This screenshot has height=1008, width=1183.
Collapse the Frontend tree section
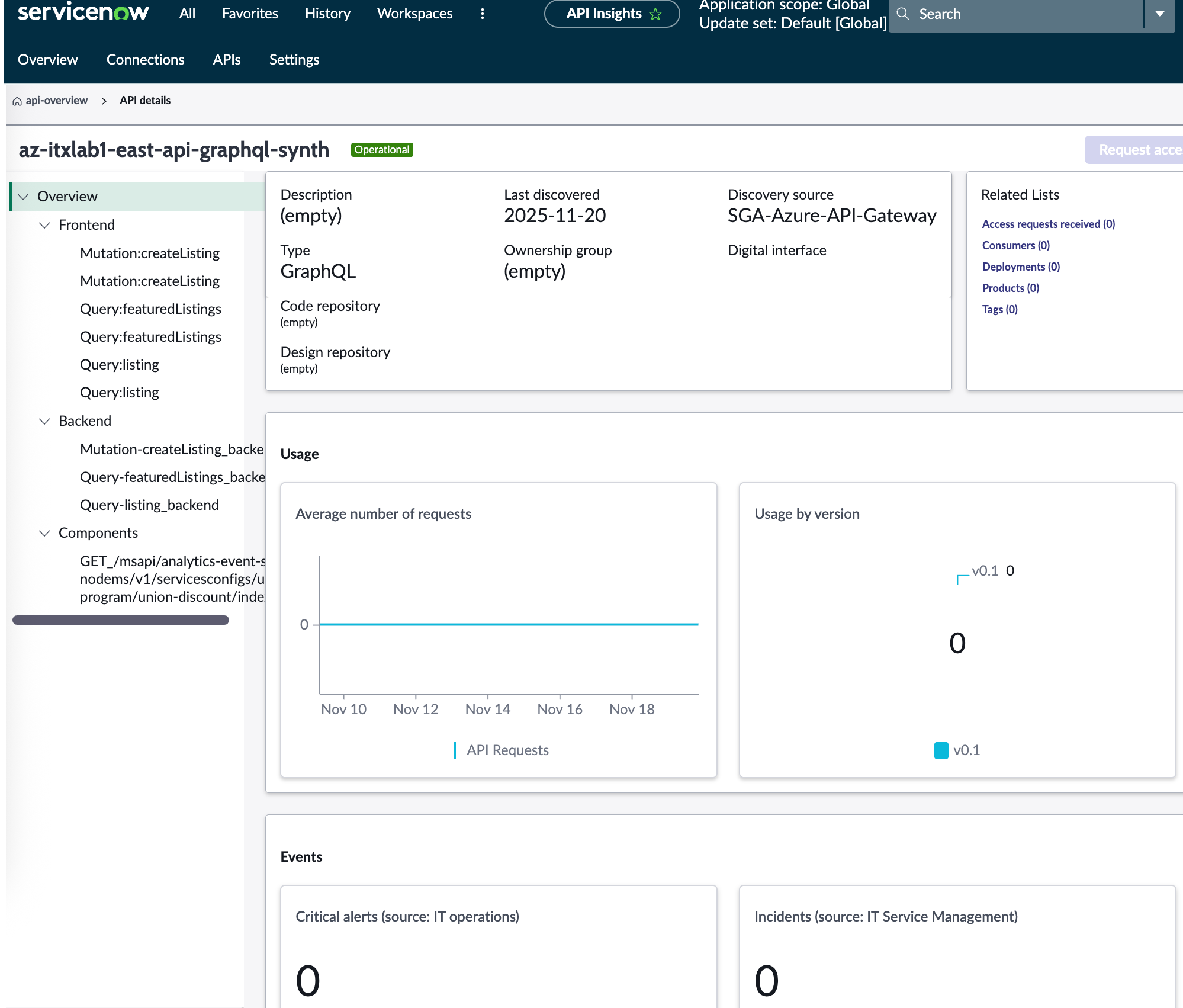click(44, 225)
